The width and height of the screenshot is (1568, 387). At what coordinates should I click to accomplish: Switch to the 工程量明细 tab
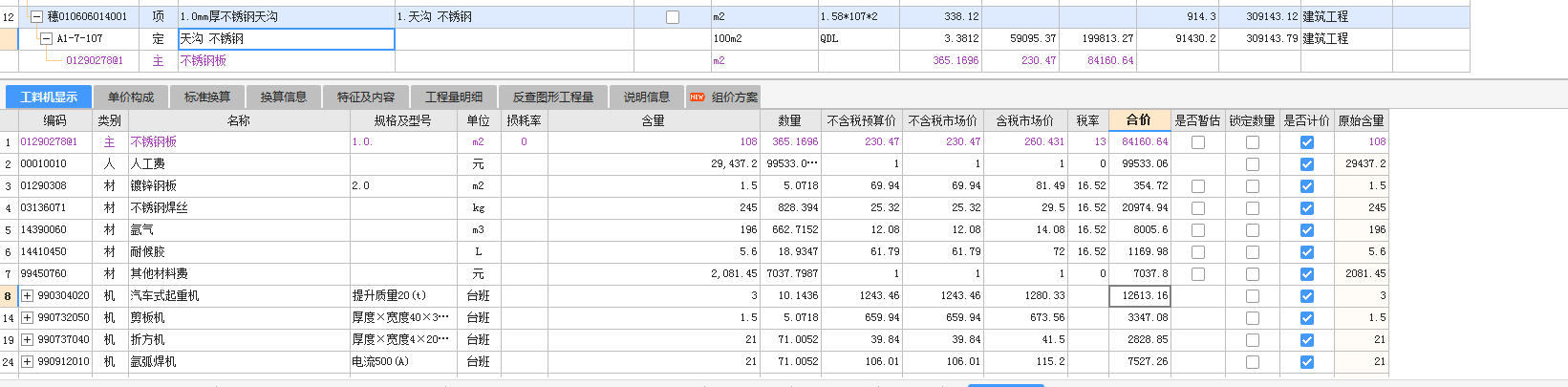[x=454, y=97]
